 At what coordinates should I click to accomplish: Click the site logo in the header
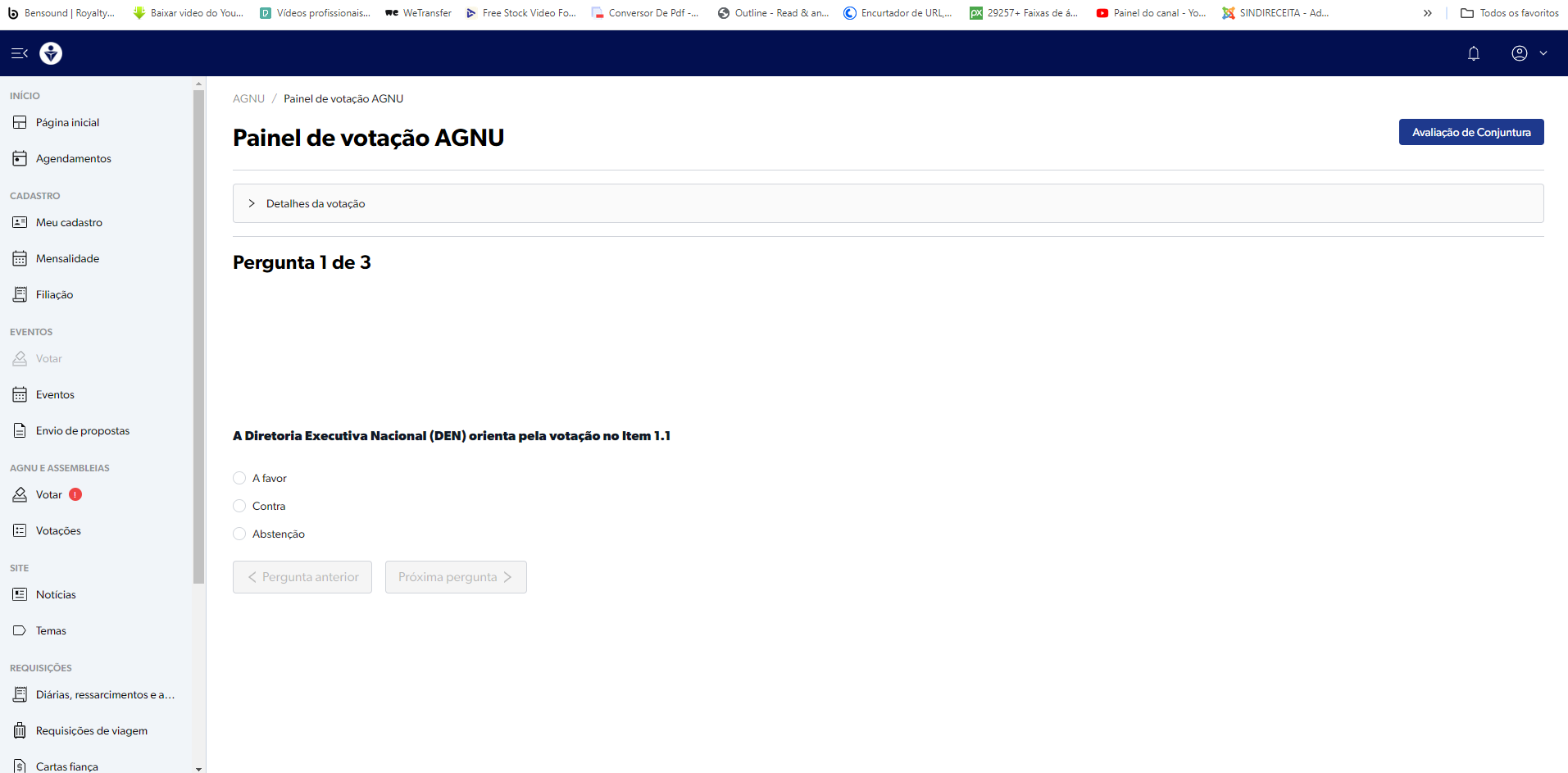pos(51,53)
